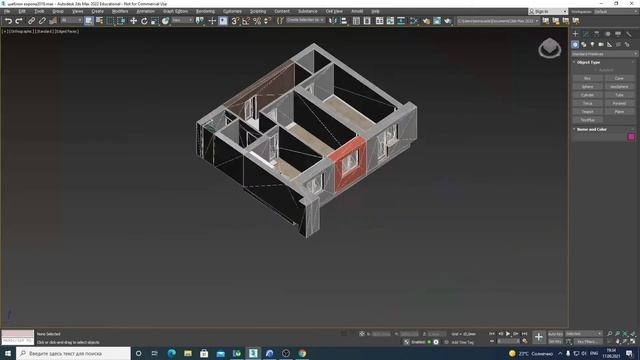Viewport: 640px width, 360px height.
Task: Open the Rendering menu
Action: coord(205,11)
